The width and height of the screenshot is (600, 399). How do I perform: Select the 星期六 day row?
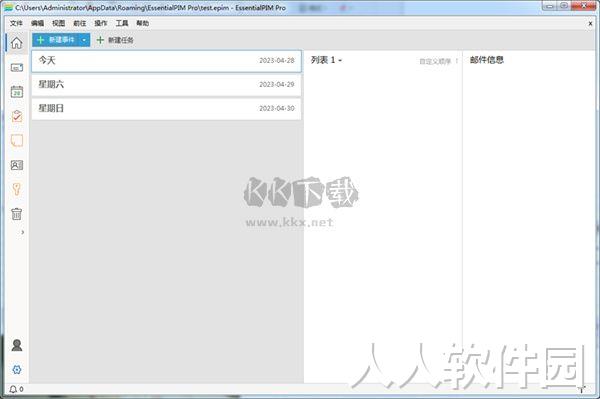166,85
